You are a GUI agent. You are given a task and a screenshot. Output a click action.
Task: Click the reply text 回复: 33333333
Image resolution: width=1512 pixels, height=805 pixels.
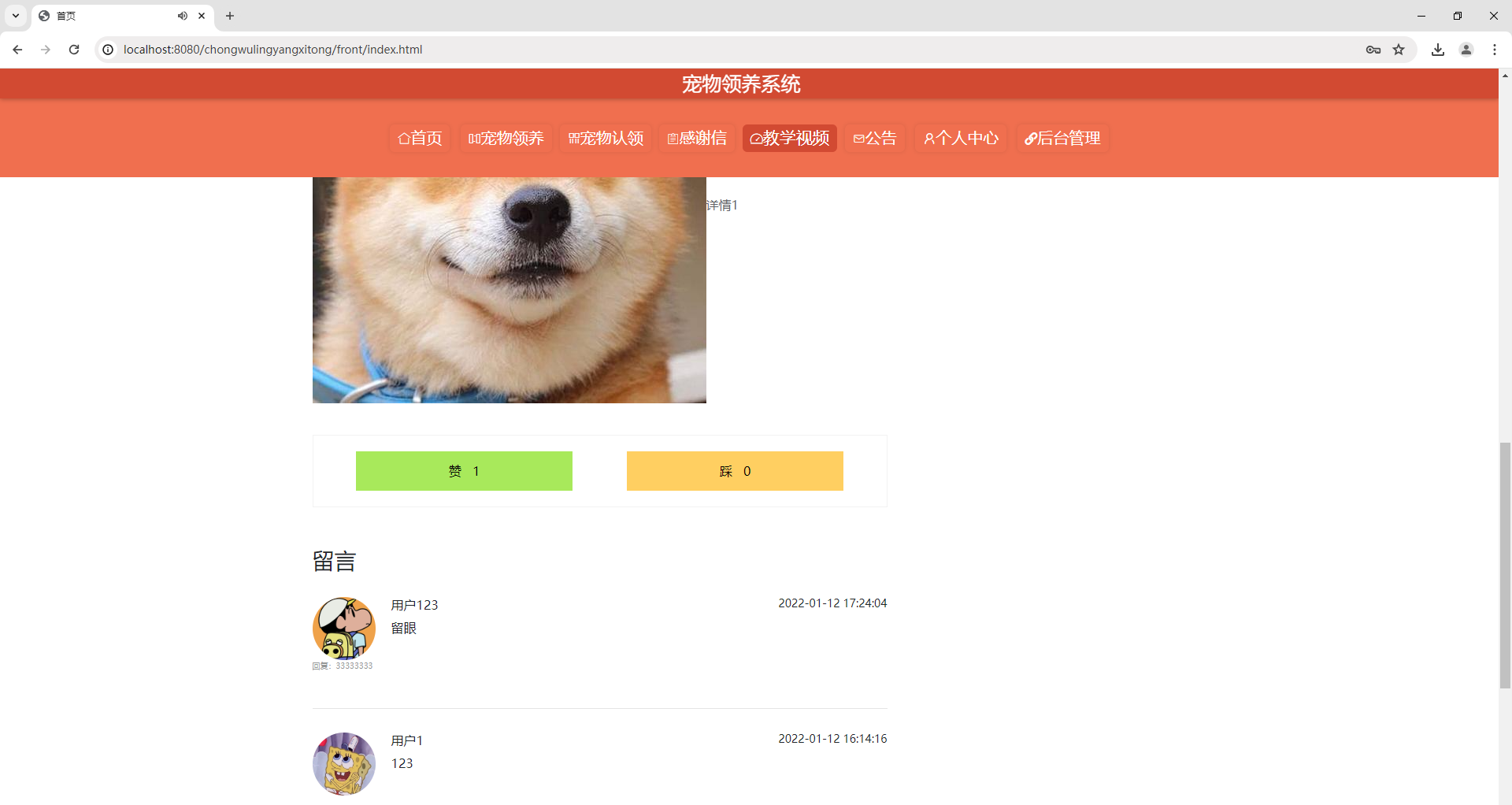pos(343,666)
